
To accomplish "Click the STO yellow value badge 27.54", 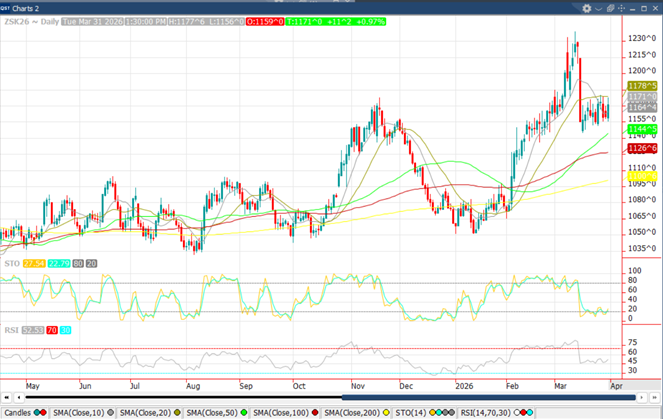I will 35,263.
